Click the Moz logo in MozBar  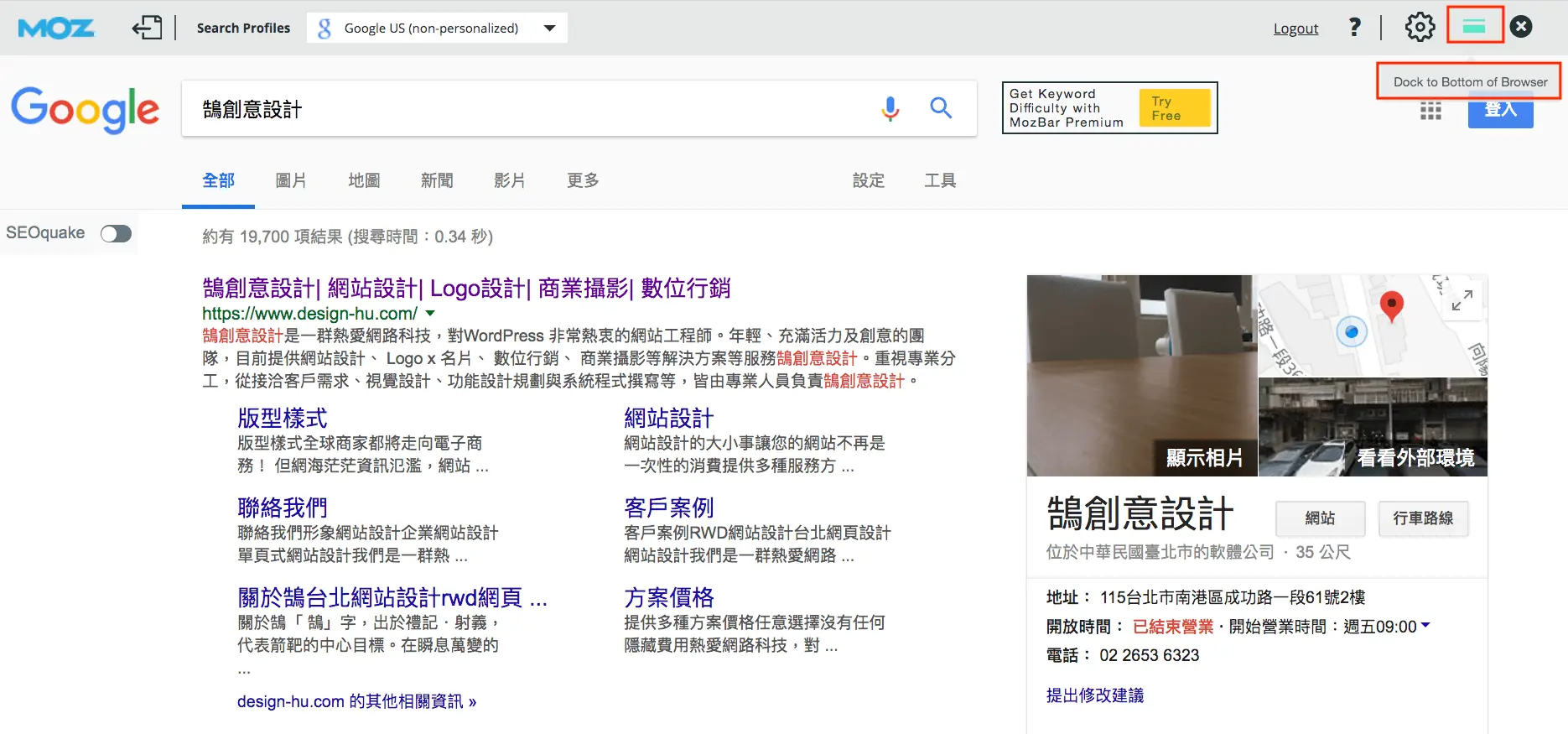(x=56, y=29)
